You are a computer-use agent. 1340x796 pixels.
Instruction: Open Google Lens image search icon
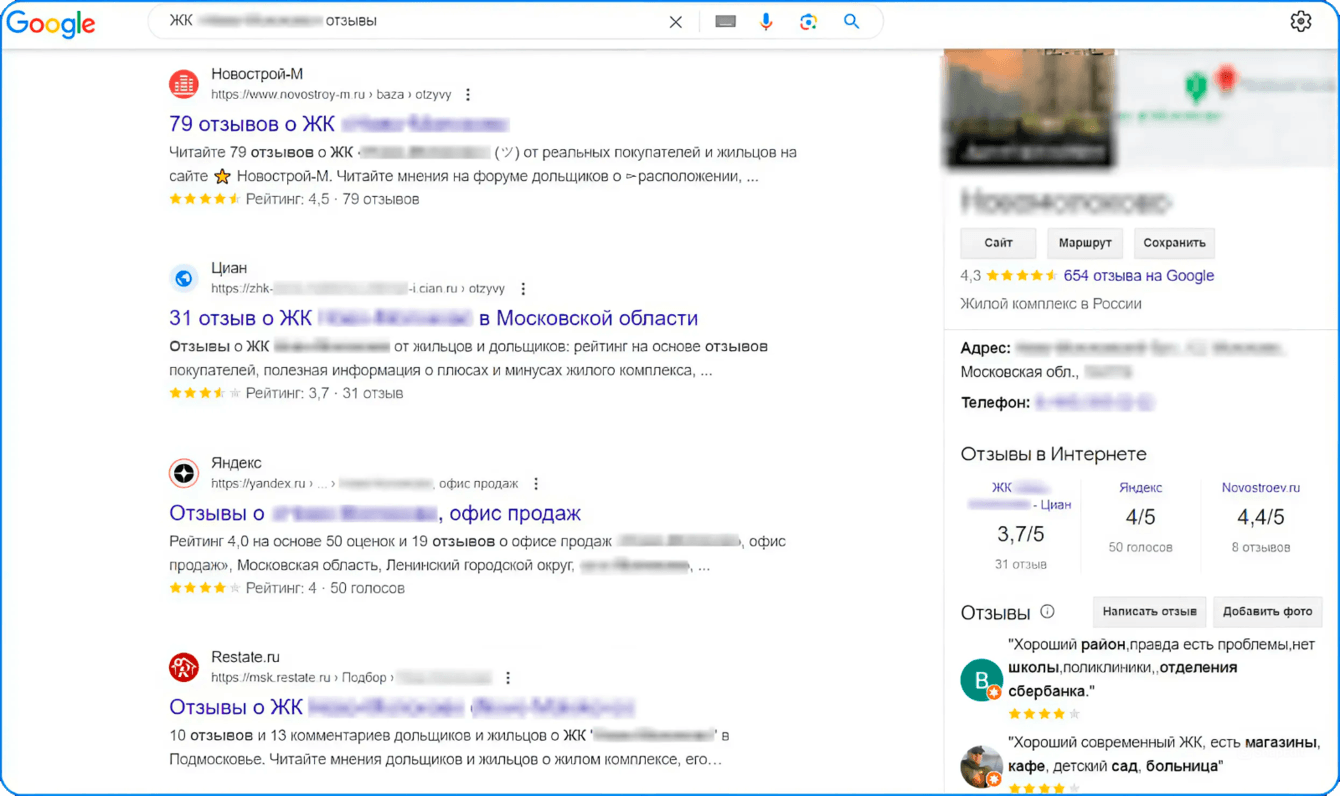pyautogui.click(x=808, y=22)
